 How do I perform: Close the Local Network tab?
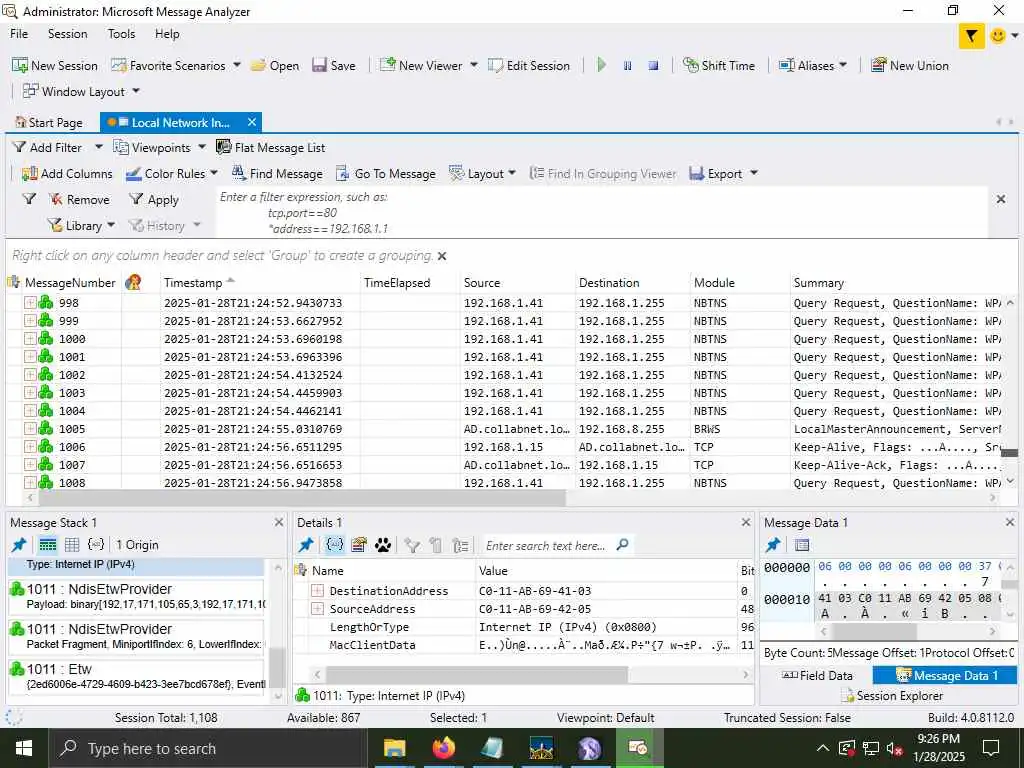[251, 122]
